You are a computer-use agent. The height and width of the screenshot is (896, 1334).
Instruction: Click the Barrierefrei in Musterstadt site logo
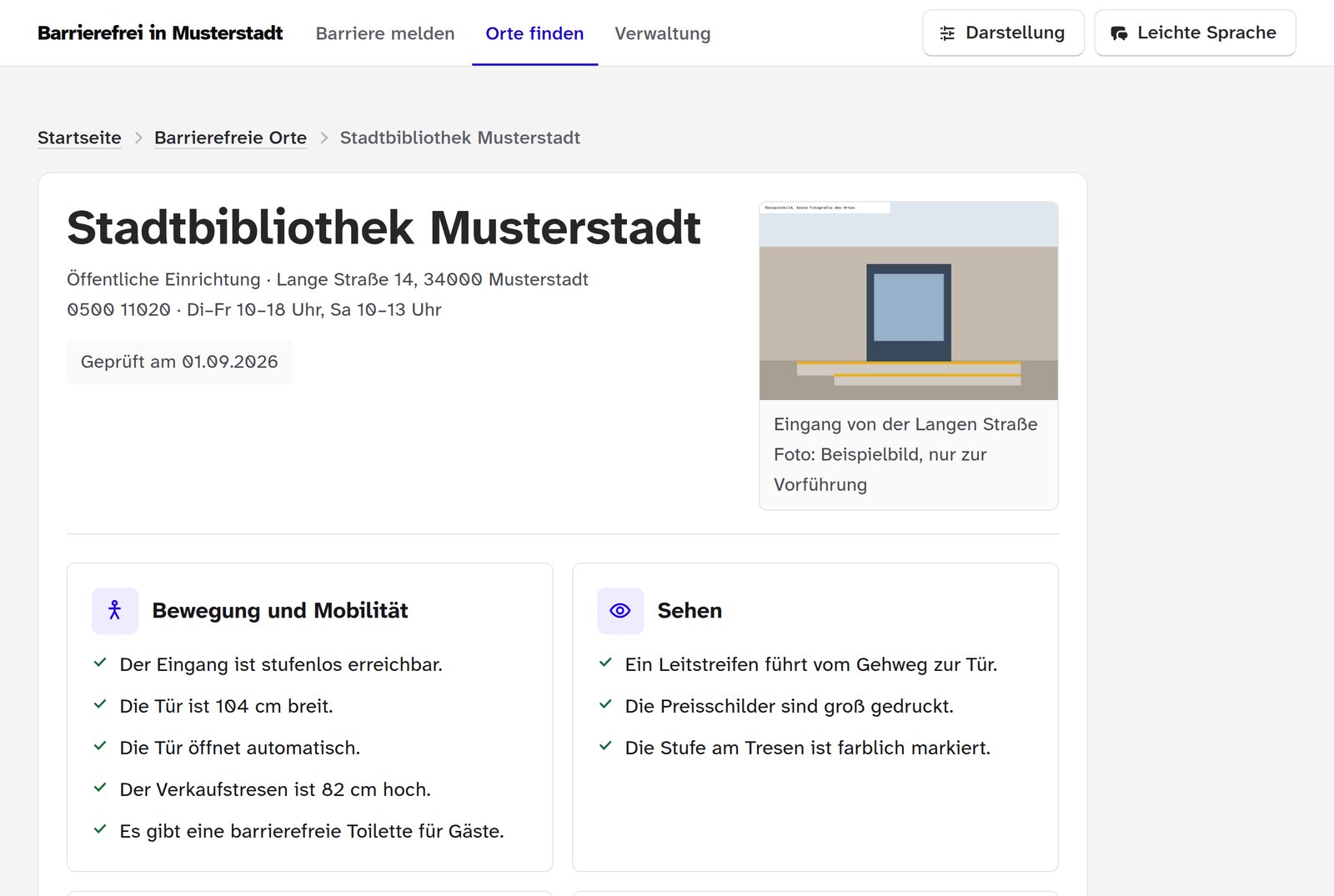point(160,33)
